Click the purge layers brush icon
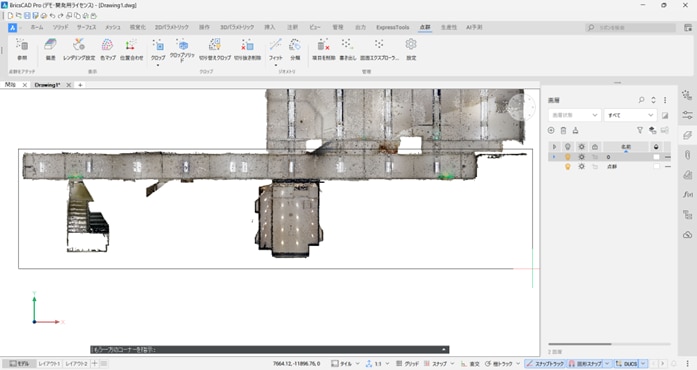 (575, 130)
